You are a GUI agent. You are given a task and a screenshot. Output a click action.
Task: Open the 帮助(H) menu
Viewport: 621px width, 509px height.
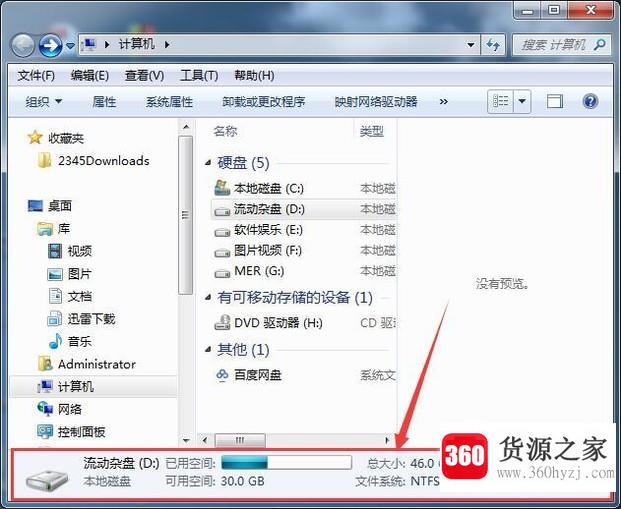(254, 75)
